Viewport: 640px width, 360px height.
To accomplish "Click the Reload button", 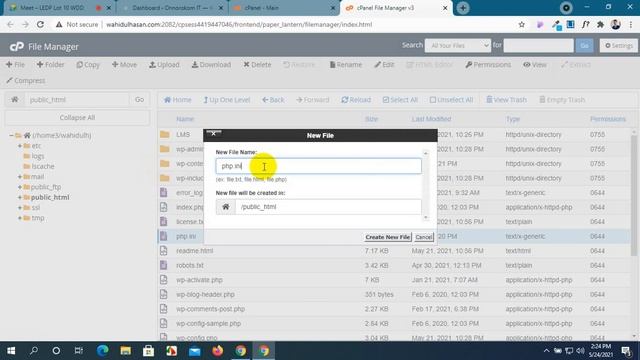I will pyautogui.click(x=356, y=100).
